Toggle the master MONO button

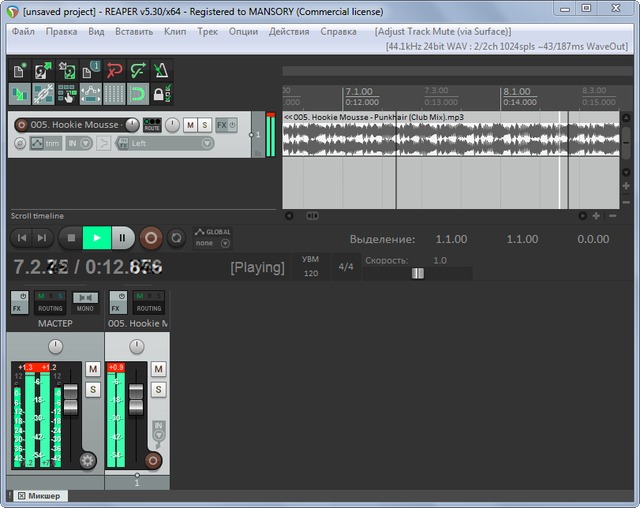(x=85, y=302)
